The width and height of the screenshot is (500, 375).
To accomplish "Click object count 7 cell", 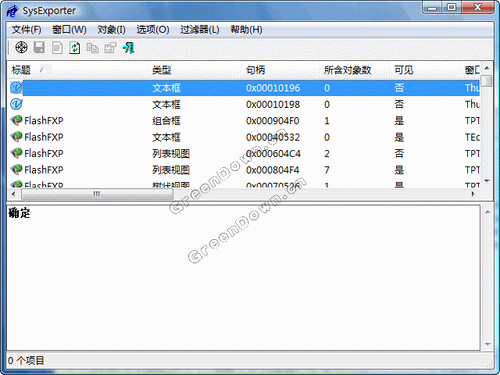I will (x=327, y=170).
